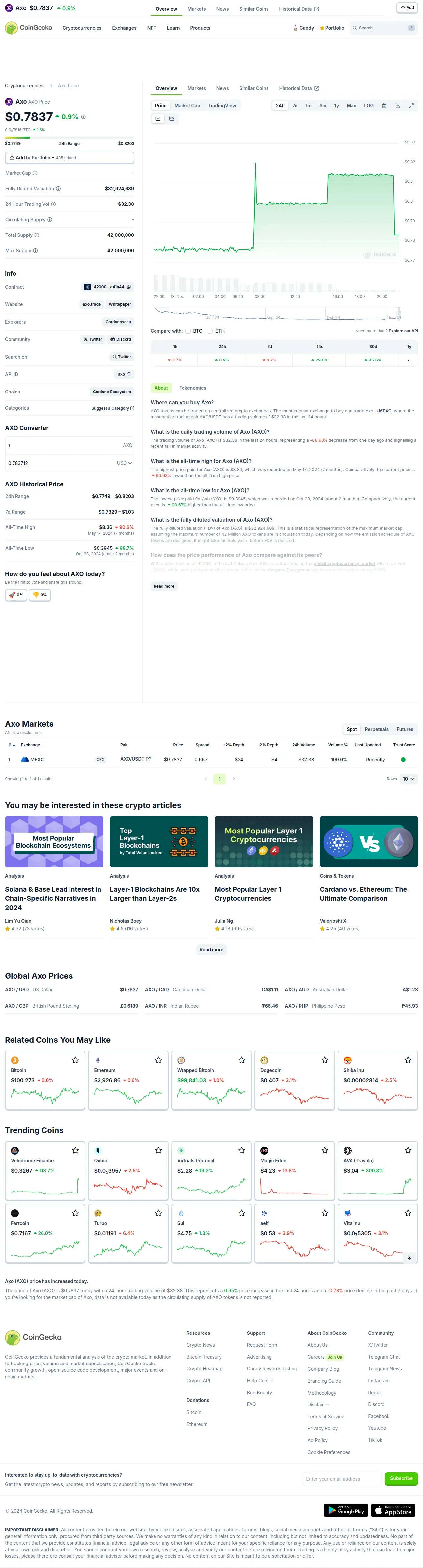Switch to Similar Coins tab below header
Screen dimensions: 423x1568
254,88
